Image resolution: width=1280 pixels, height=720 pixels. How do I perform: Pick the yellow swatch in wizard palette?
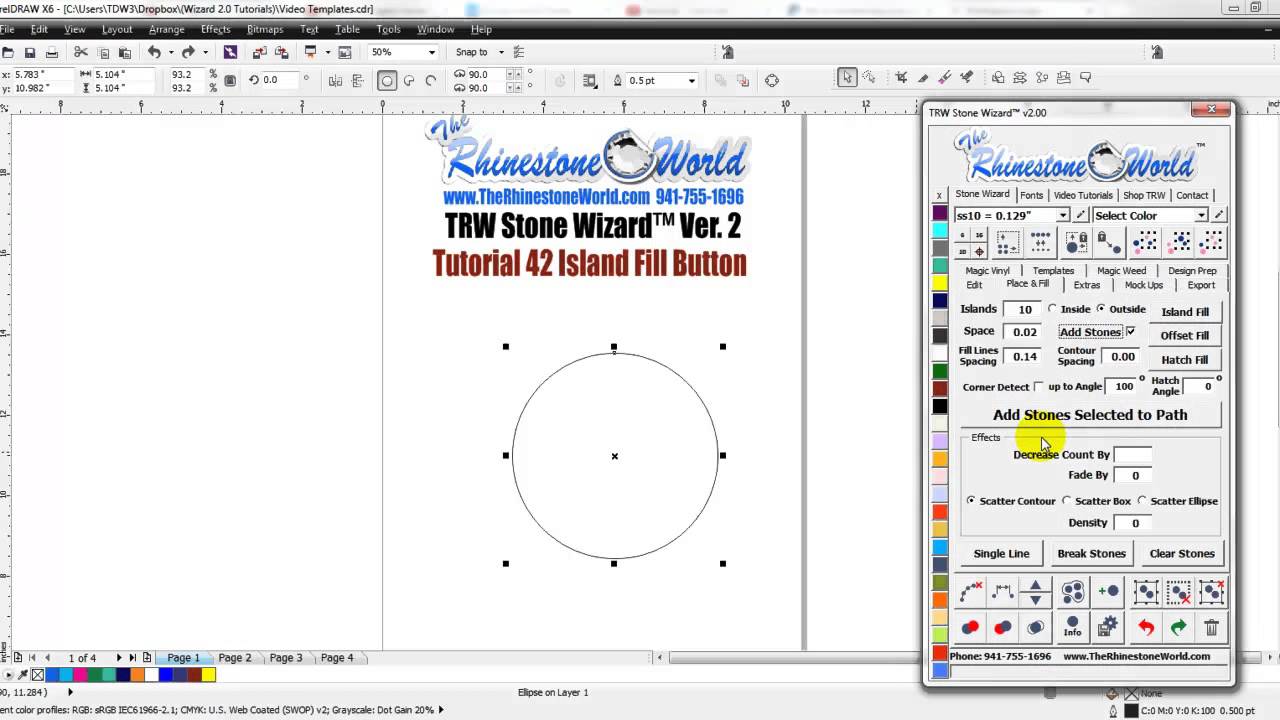click(940, 284)
